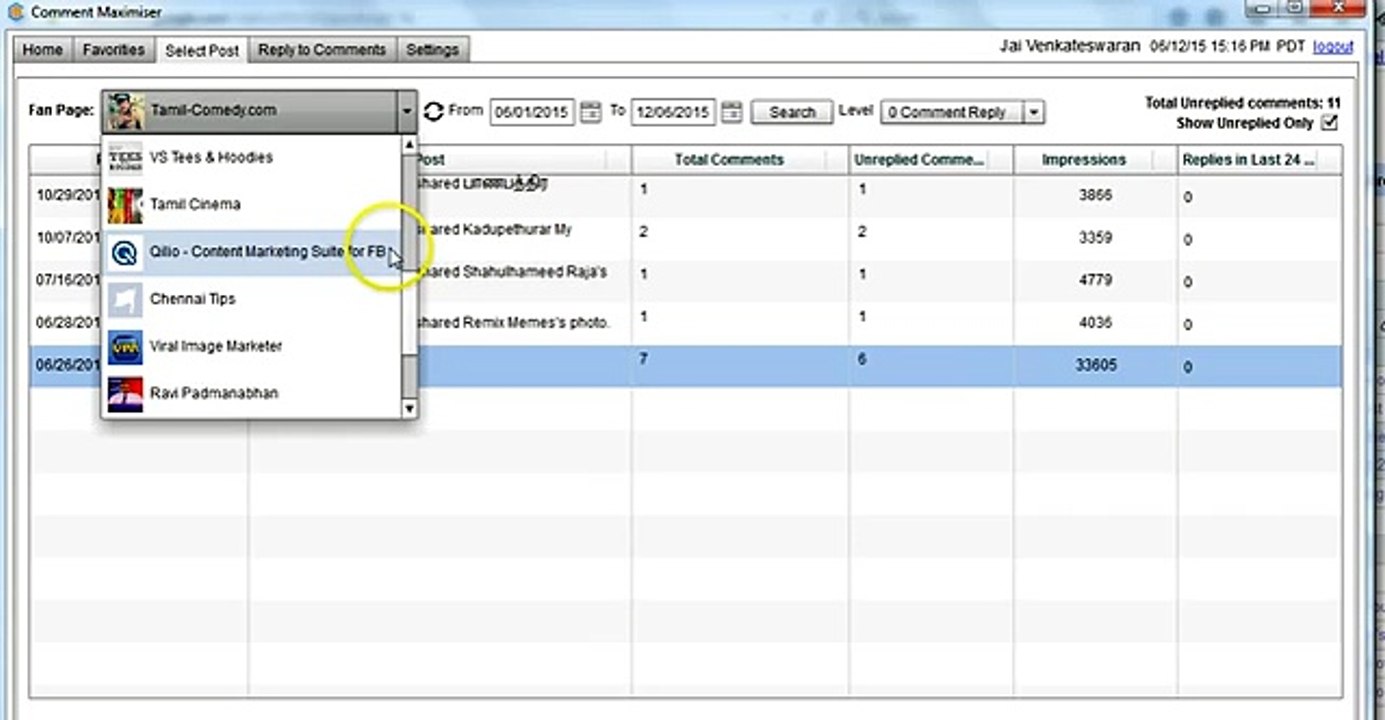Viewport: 1385px width, 720px height.
Task: Select Qilio - Content Marketing Suite for FB
Action: [x=251, y=252]
